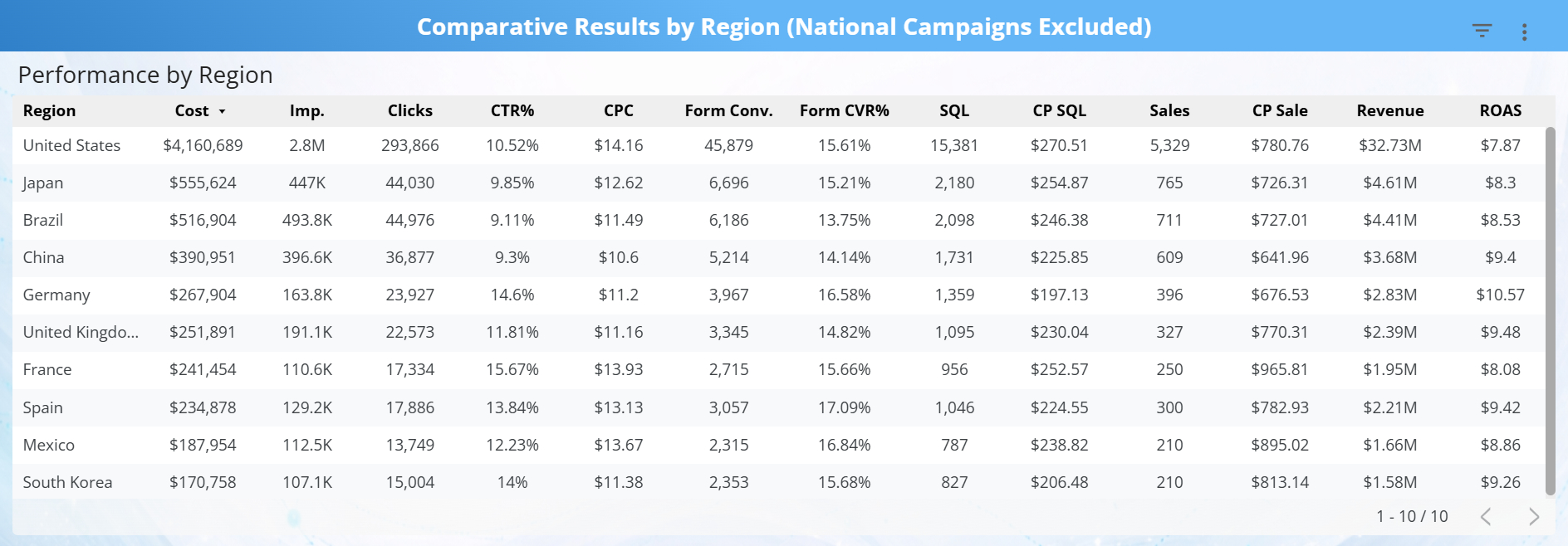Sort the table by Revenue column
Image resolution: width=1568 pixels, height=546 pixels.
1390,110
